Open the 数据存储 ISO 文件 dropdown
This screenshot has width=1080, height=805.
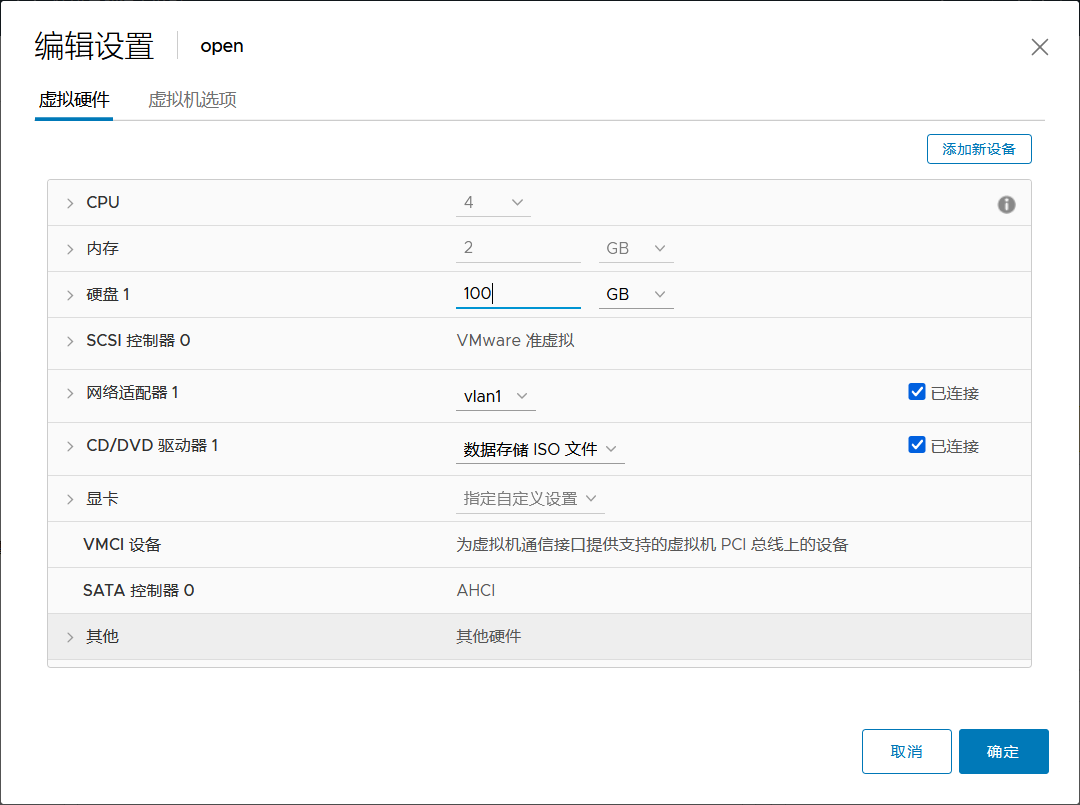pyautogui.click(x=540, y=449)
